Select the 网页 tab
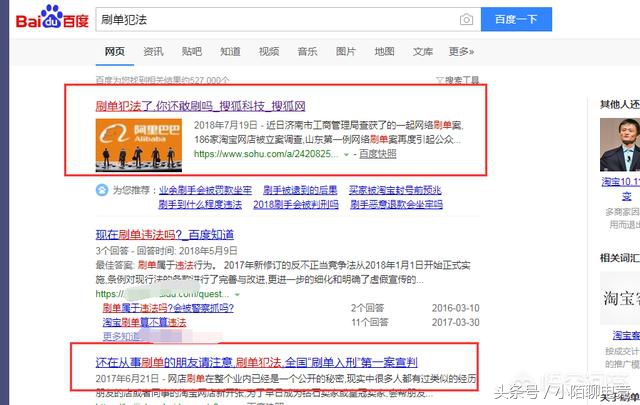This screenshot has width=640, height=405. tap(115, 51)
